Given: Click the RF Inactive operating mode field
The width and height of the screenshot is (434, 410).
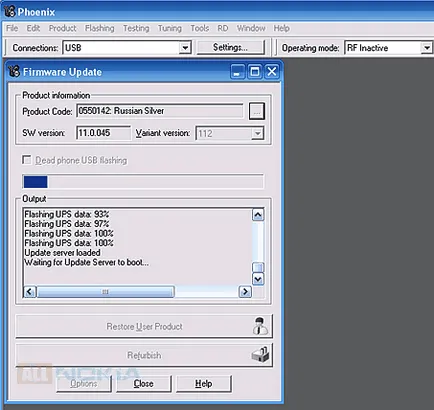Looking at the screenshot, I should pos(388,48).
